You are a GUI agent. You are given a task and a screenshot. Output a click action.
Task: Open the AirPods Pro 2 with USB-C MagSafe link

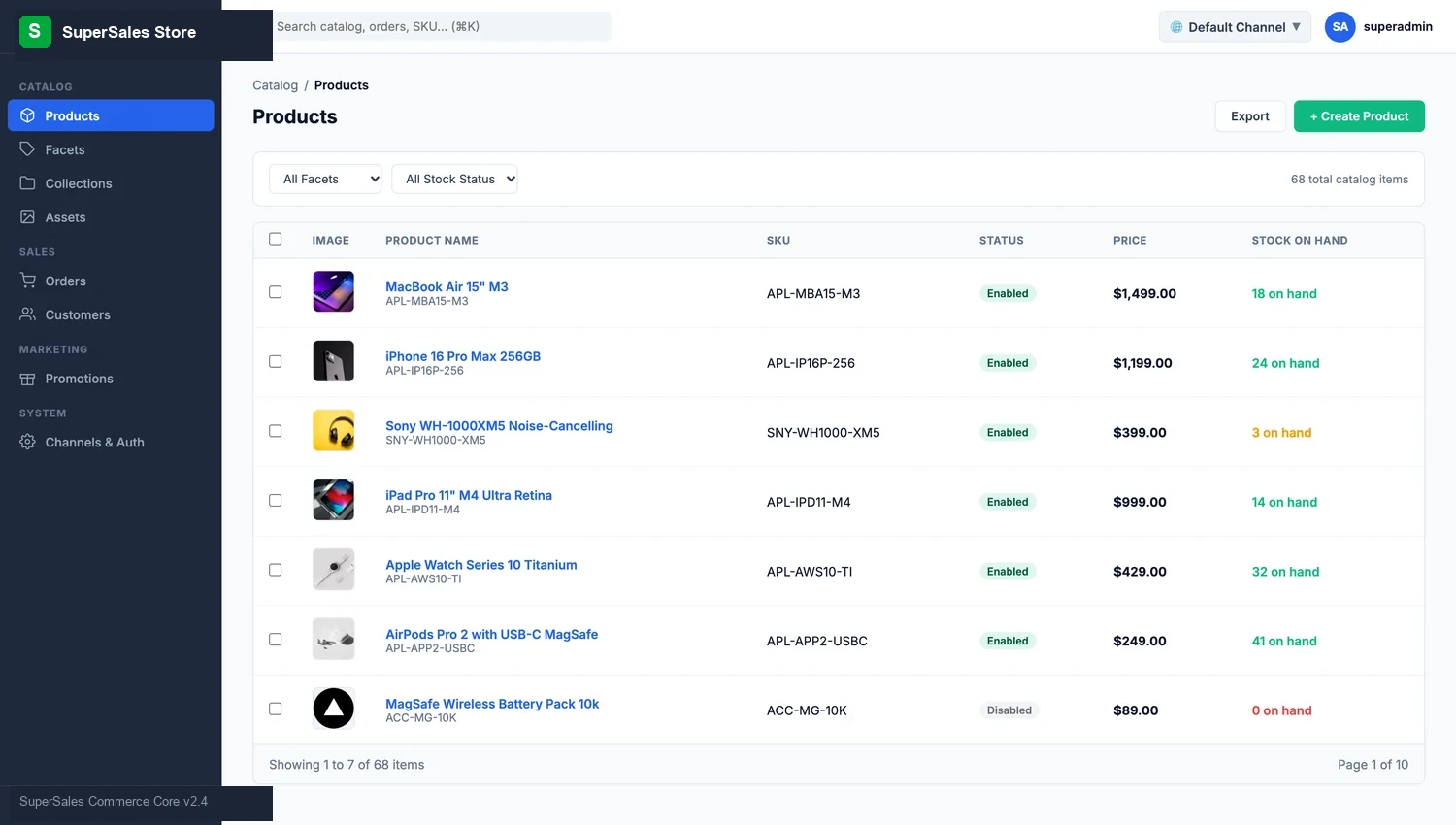491,634
